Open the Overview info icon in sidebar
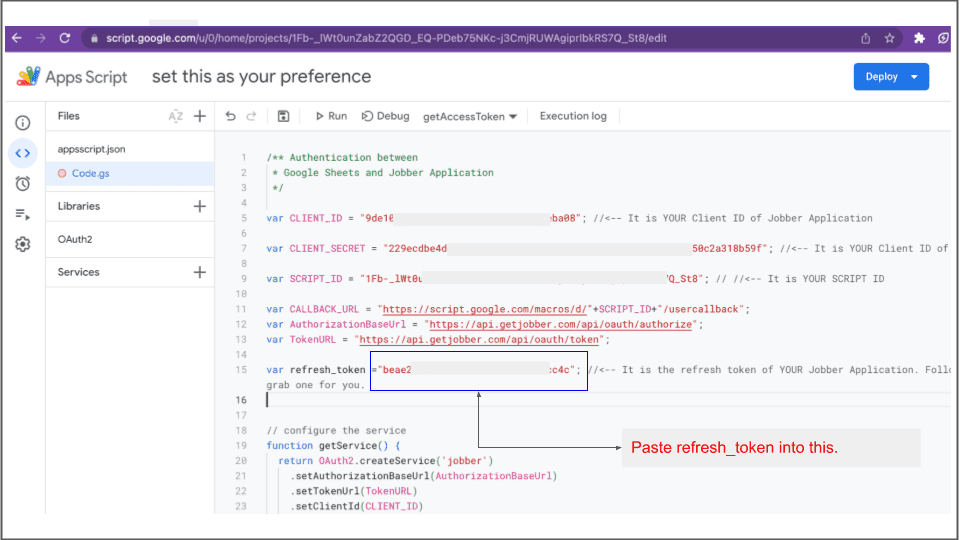Screen dimensions: 960x540 22,123
